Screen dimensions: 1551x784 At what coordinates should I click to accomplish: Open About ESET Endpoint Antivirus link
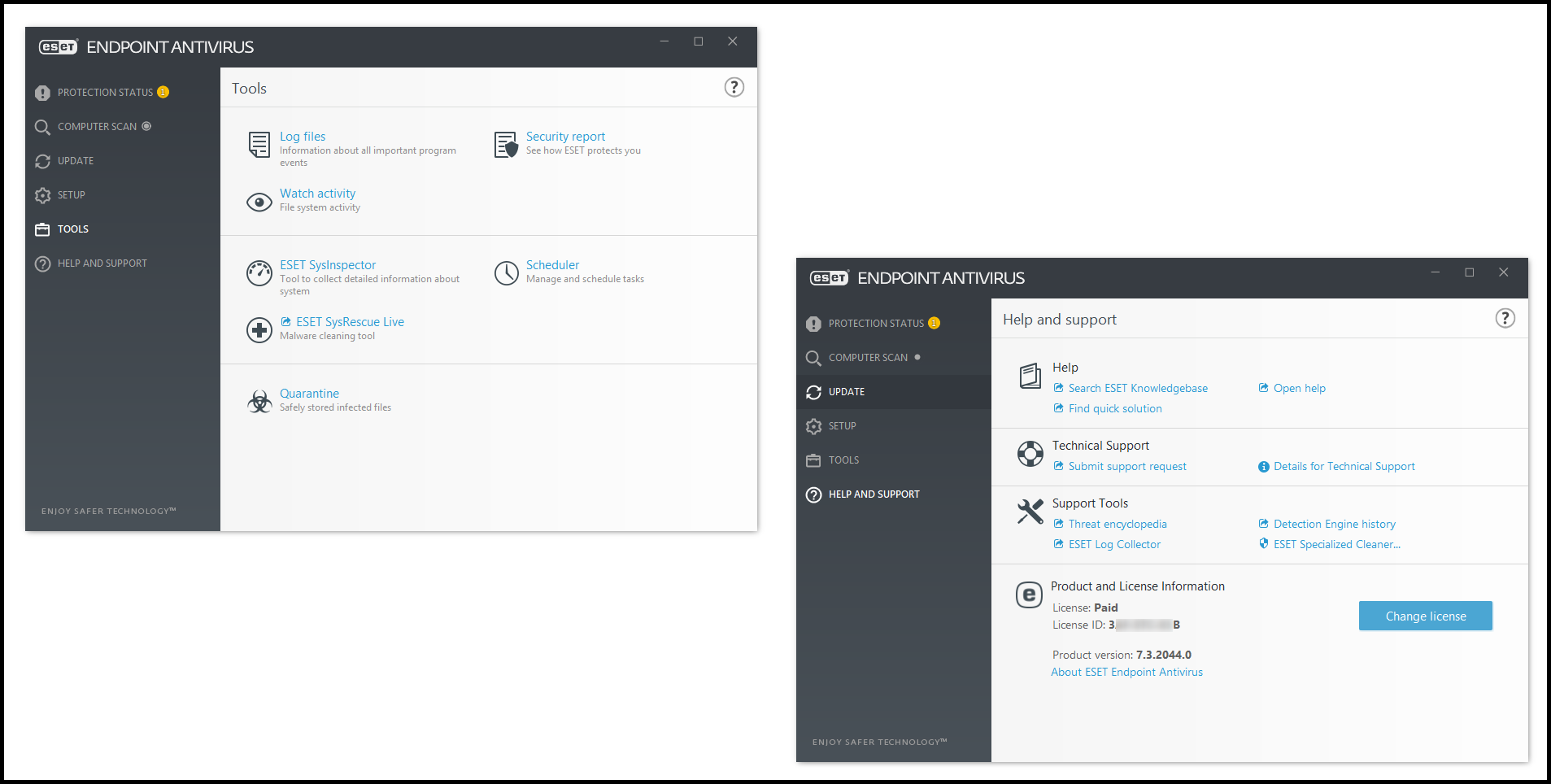point(1126,672)
